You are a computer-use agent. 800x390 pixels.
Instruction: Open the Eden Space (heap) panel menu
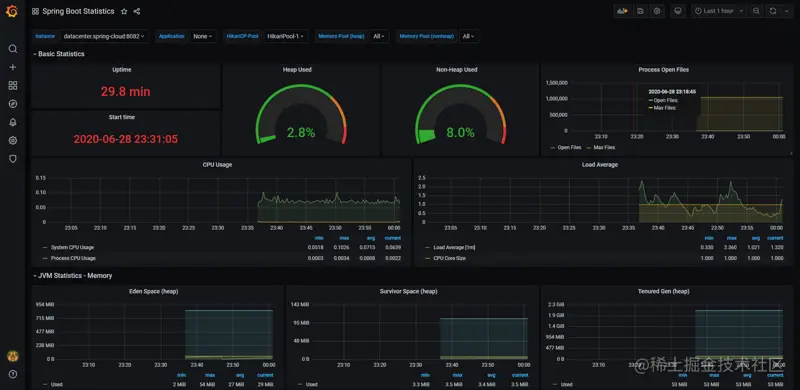[154, 291]
